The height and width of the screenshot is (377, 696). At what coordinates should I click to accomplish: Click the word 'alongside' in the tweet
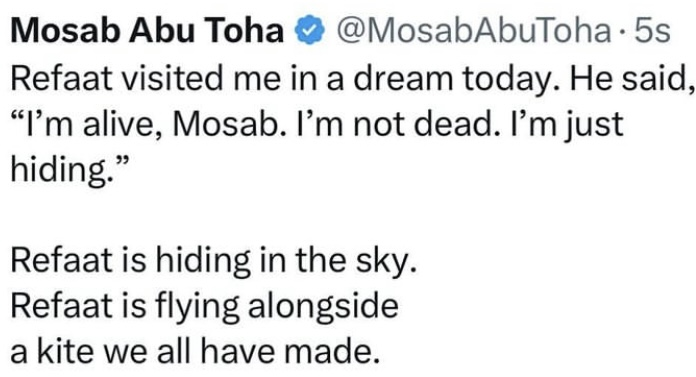323,306
